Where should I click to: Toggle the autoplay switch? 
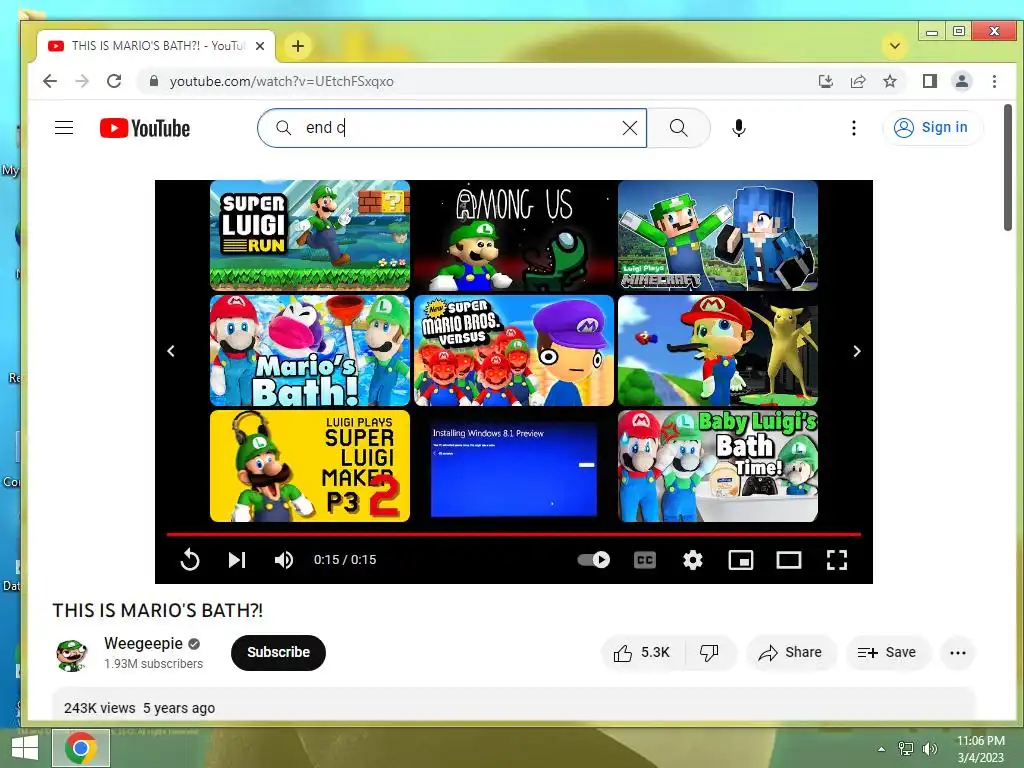(x=594, y=560)
